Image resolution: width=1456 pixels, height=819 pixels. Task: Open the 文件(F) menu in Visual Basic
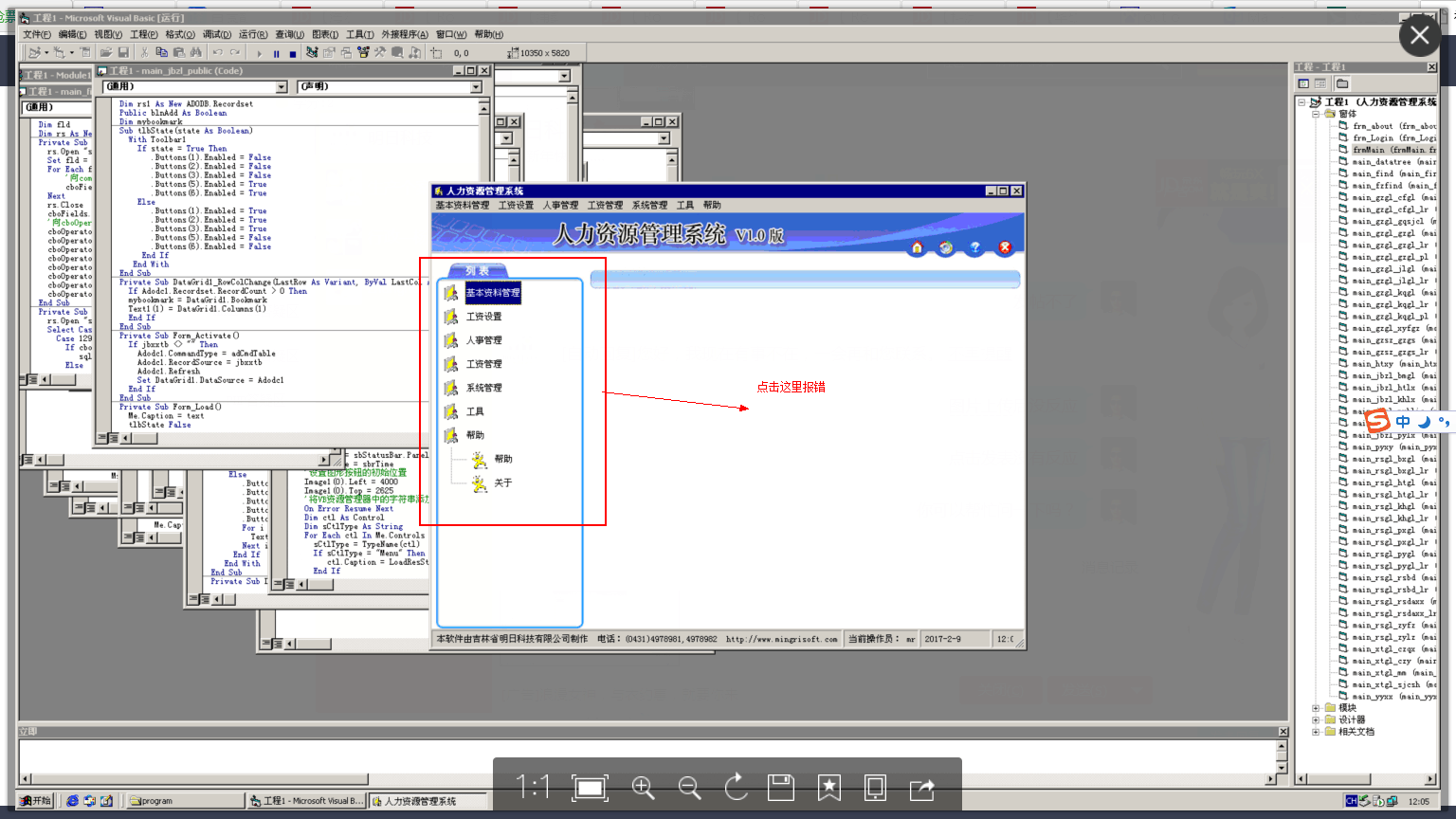click(37, 34)
